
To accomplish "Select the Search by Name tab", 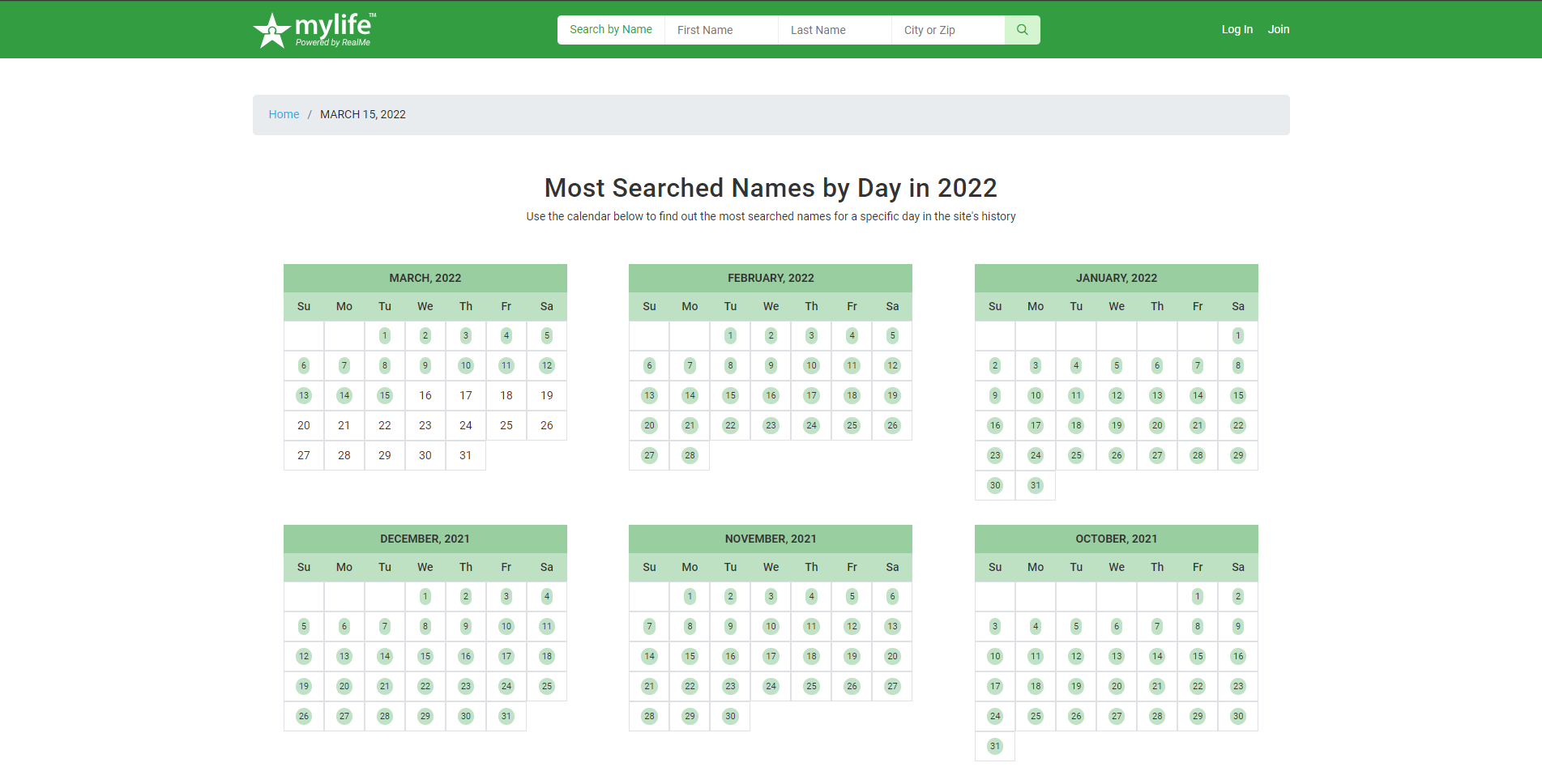I will point(610,29).
